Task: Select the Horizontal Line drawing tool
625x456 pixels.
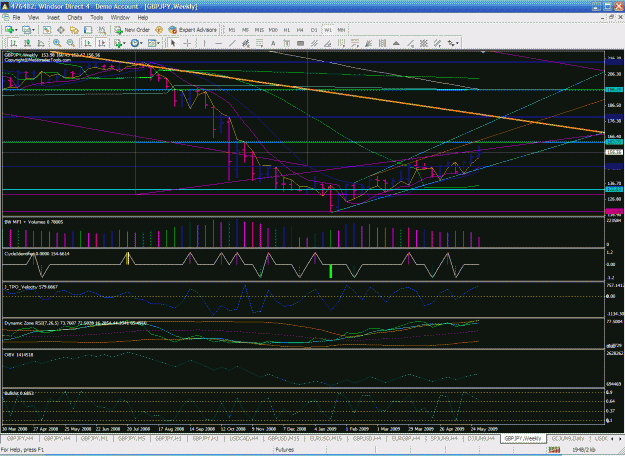Action: [218, 43]
